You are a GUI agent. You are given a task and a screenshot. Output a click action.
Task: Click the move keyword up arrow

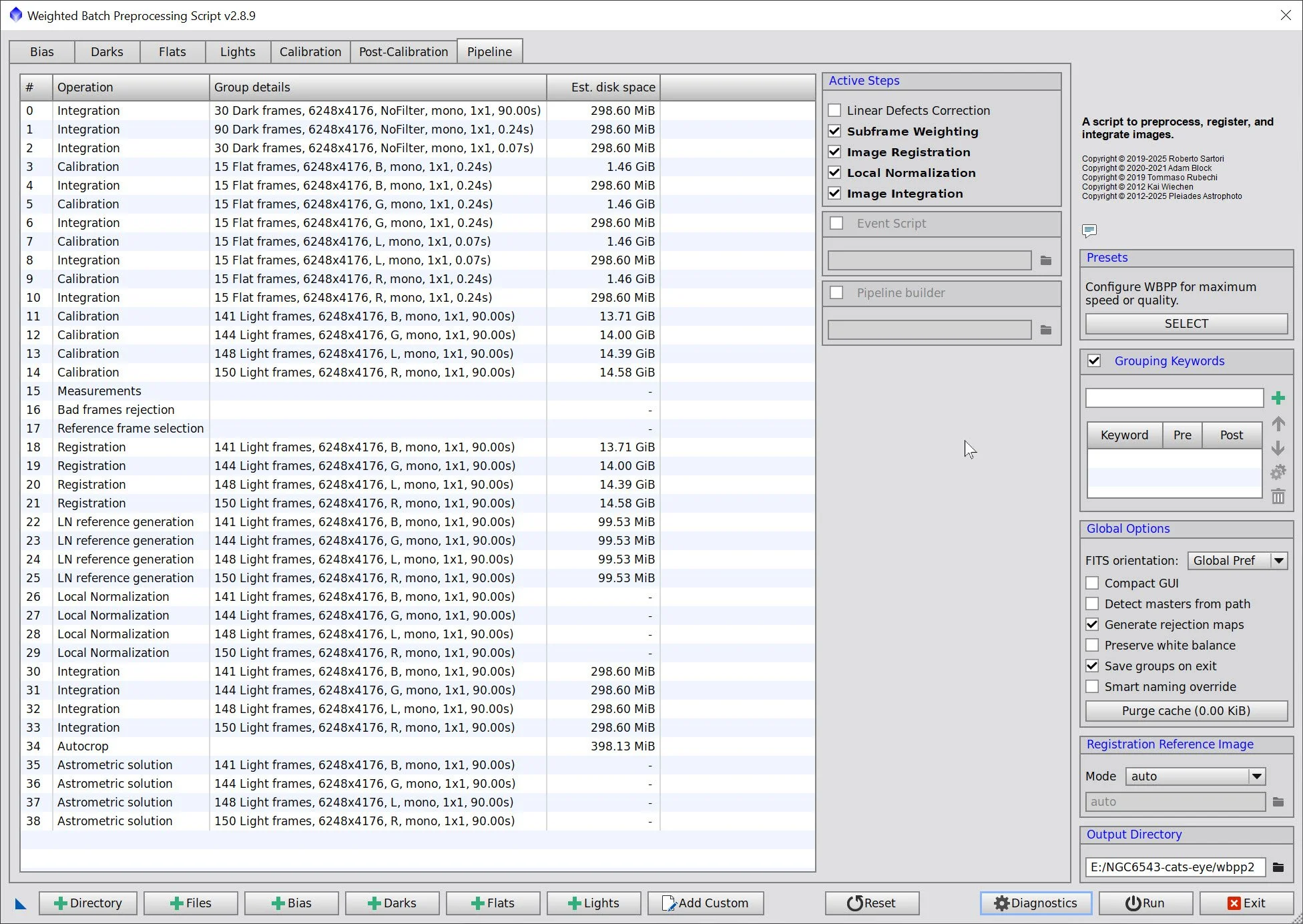tap(1278, 423)
